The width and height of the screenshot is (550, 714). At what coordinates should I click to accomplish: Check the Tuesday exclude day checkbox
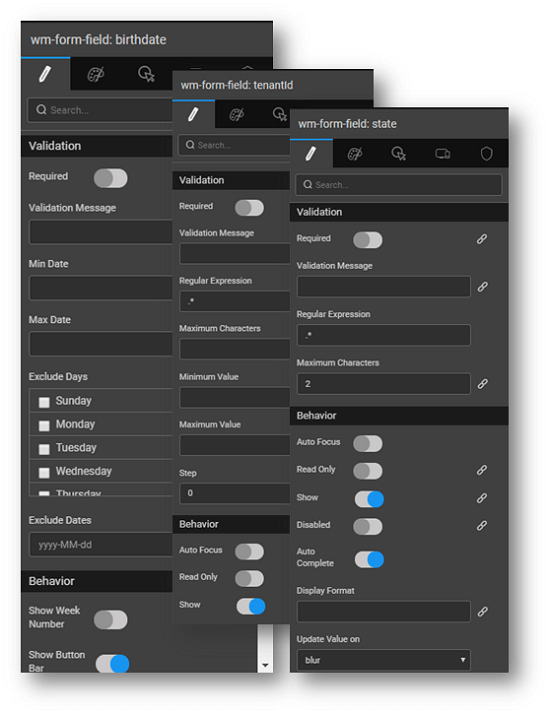click(44, 449)
